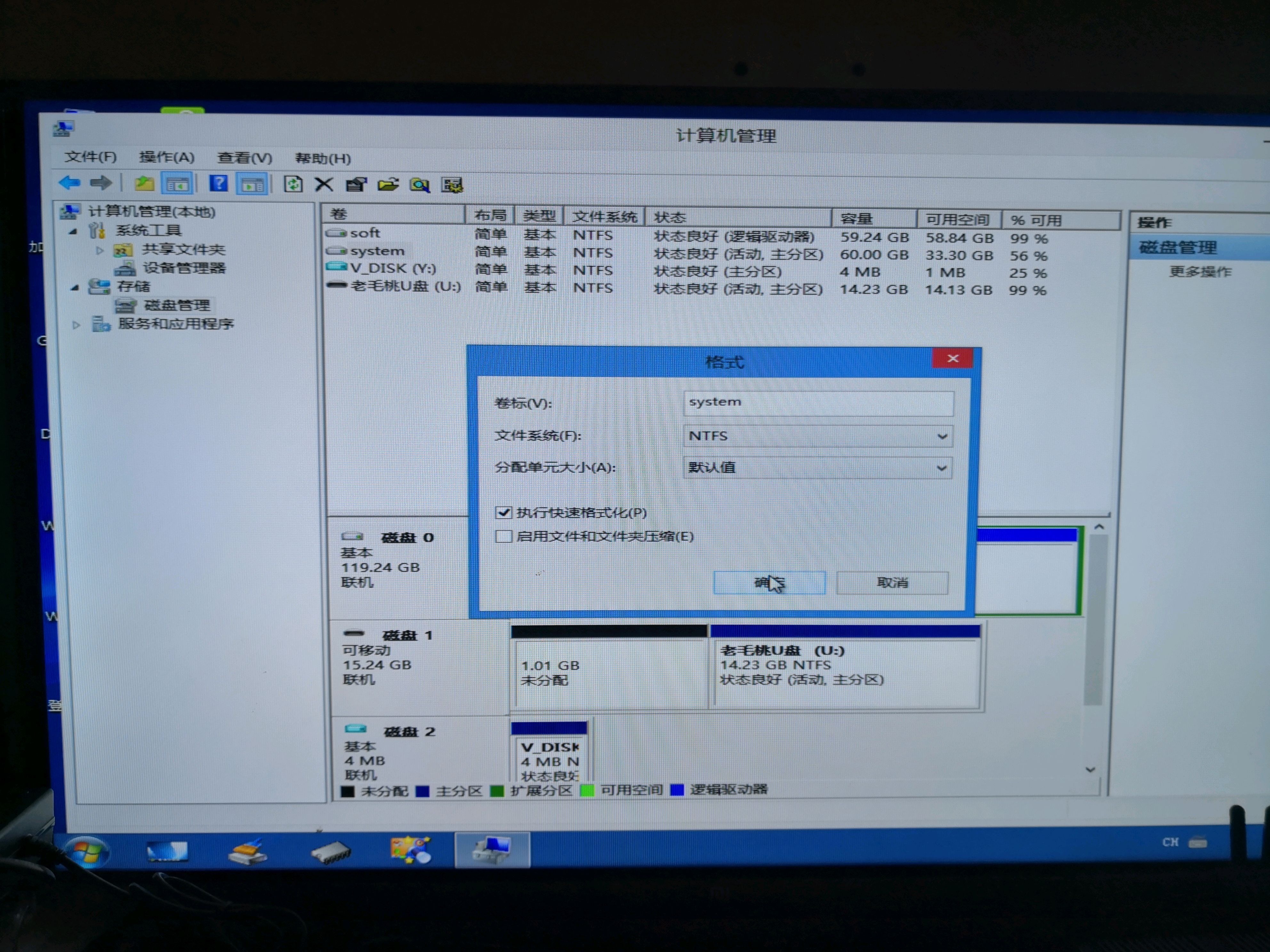Viewport: 1270px width, 952px height.
Task: Collapse the 系统工具 tree node
Action: tap(74, 231)
